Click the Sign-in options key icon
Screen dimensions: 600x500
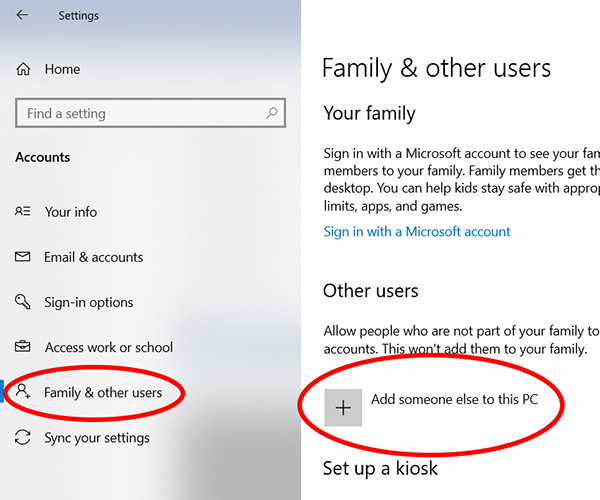[x=23, y=302]
